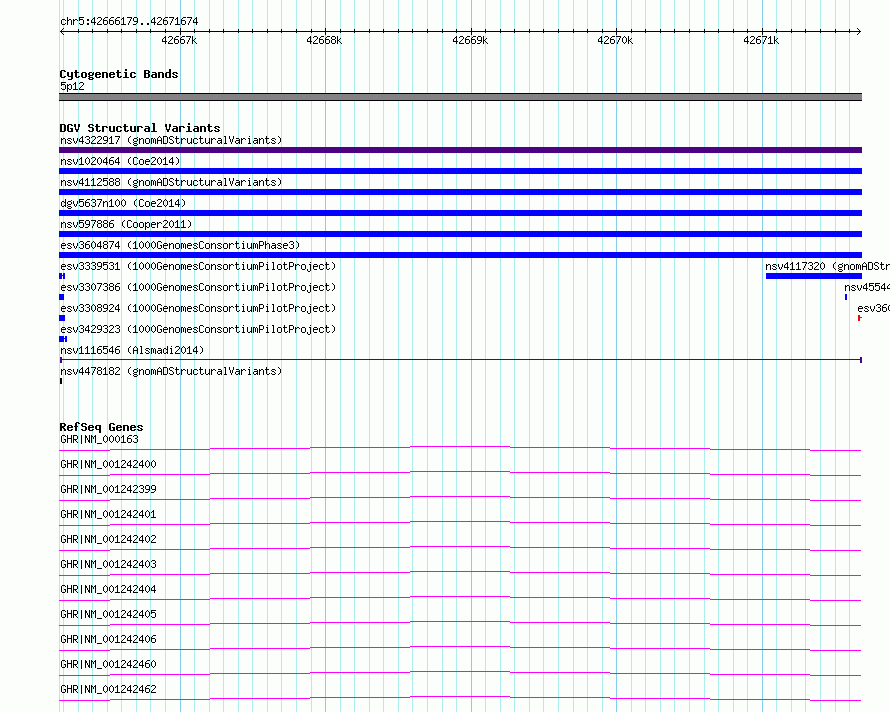Click the red esv36 variant marker
This screenshot has height=712, width=890.
pyautogui.click(x=859, y=318)
